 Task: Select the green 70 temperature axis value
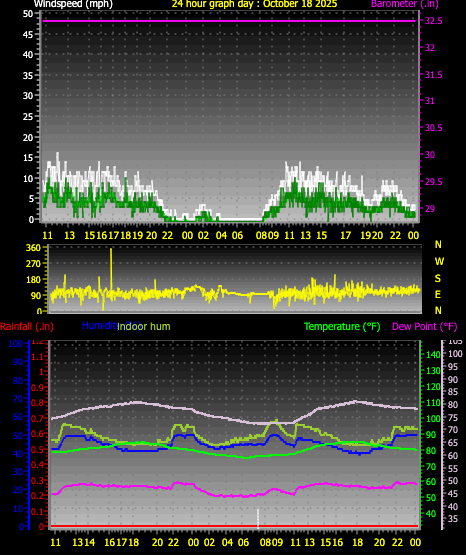(x=431, y=467)
